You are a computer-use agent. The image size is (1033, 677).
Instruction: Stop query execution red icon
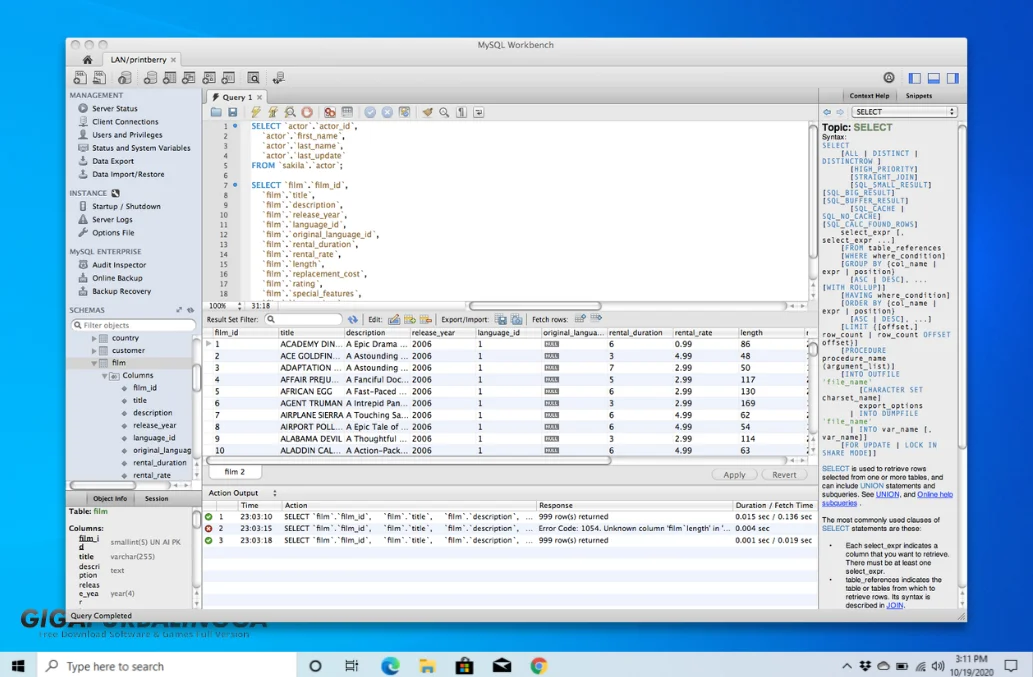pyautogui.click(x=307, y=113)
